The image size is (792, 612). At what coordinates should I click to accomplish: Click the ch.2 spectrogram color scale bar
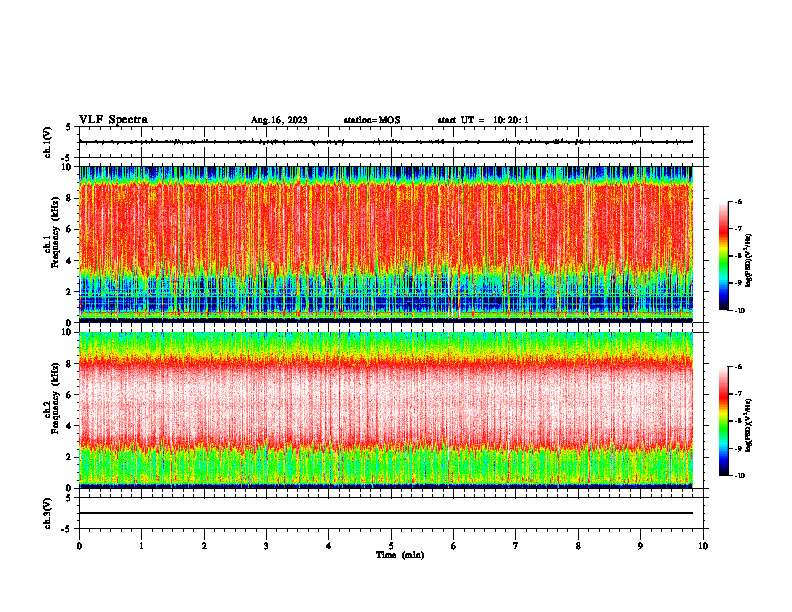click(x=723, y=421)
